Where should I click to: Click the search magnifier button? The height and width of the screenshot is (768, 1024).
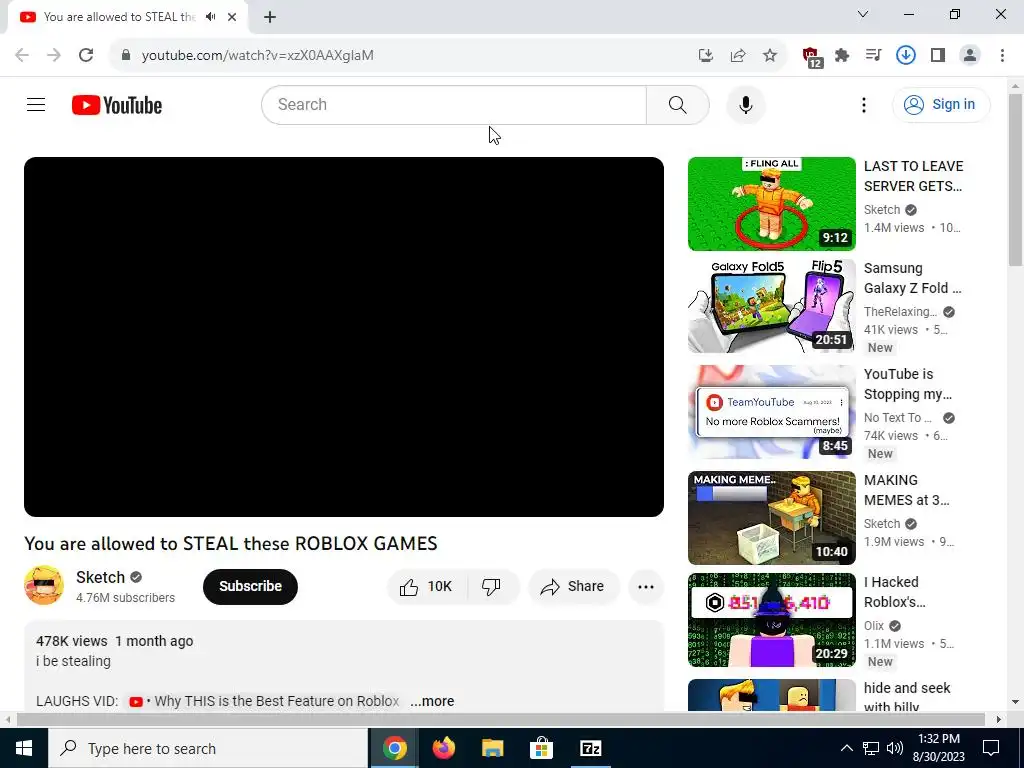[677, 104]
